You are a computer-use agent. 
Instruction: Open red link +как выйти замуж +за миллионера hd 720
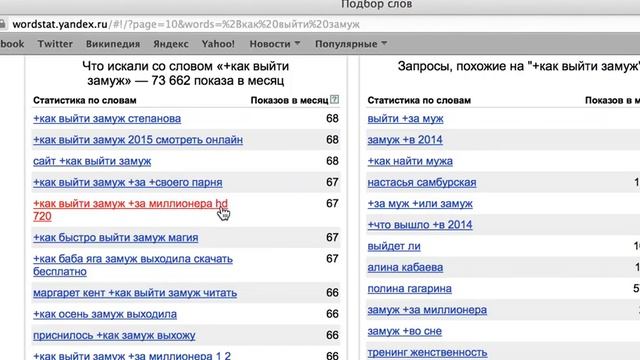coord(130,210)
